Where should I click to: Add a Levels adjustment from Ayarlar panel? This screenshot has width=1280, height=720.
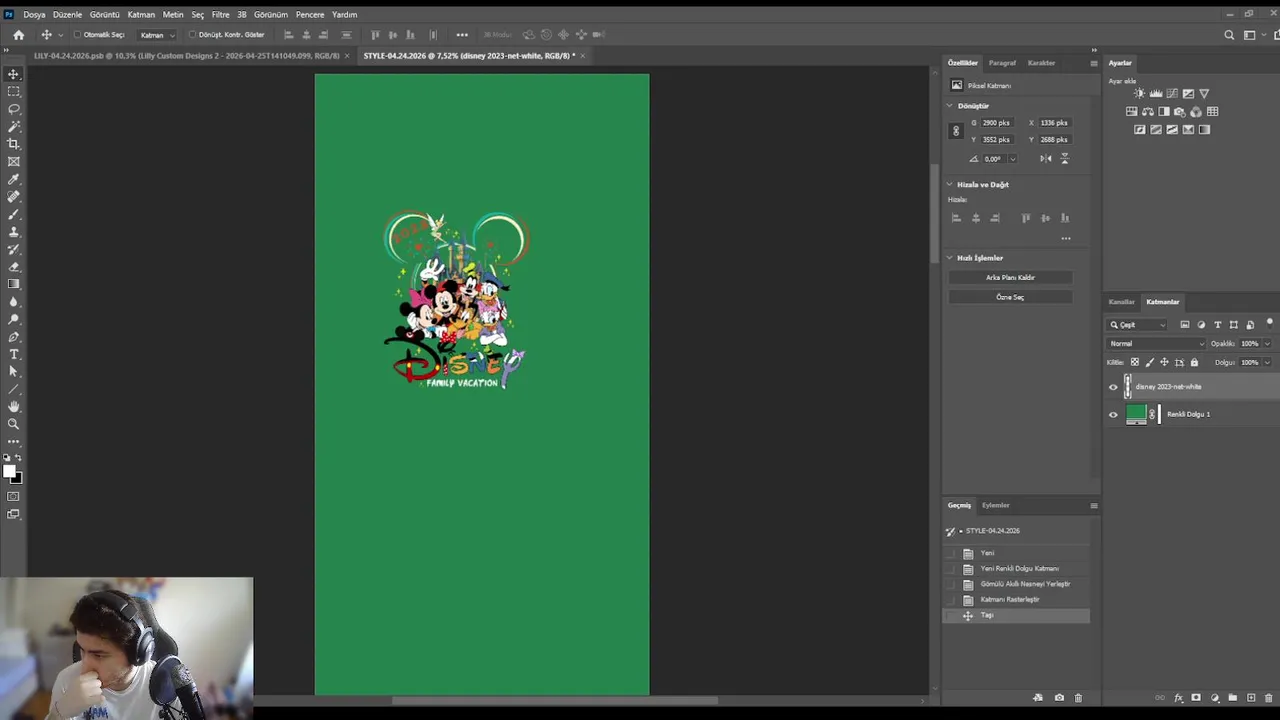1156,93
